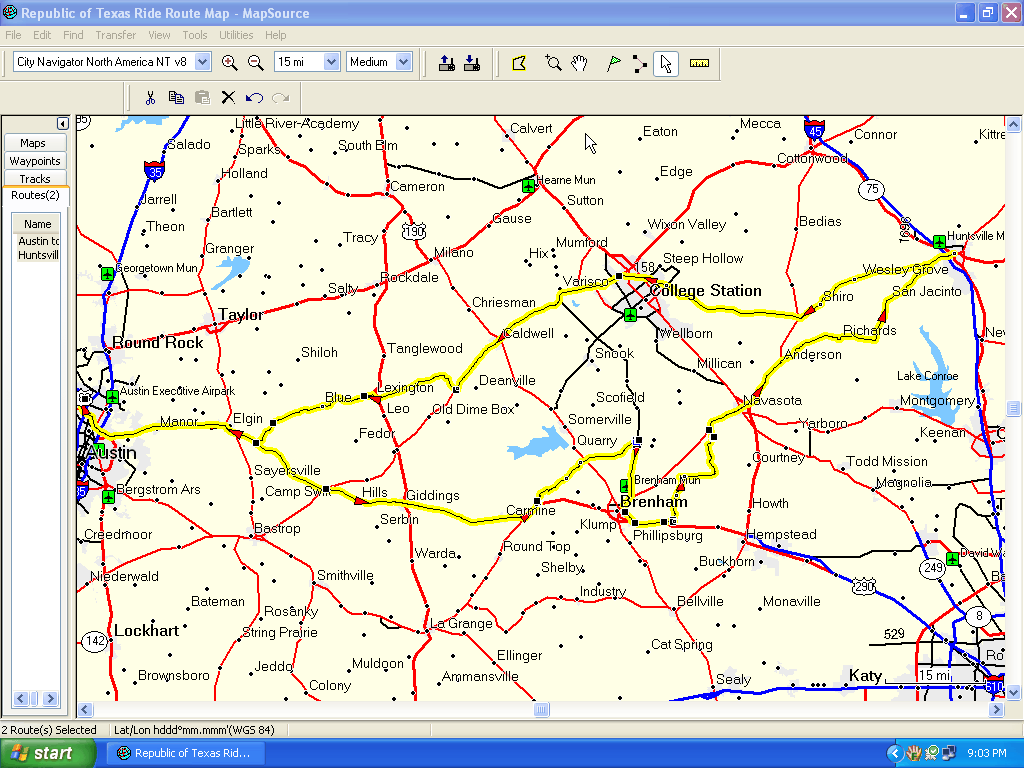Click the Send to Device icon

point(447,63)
